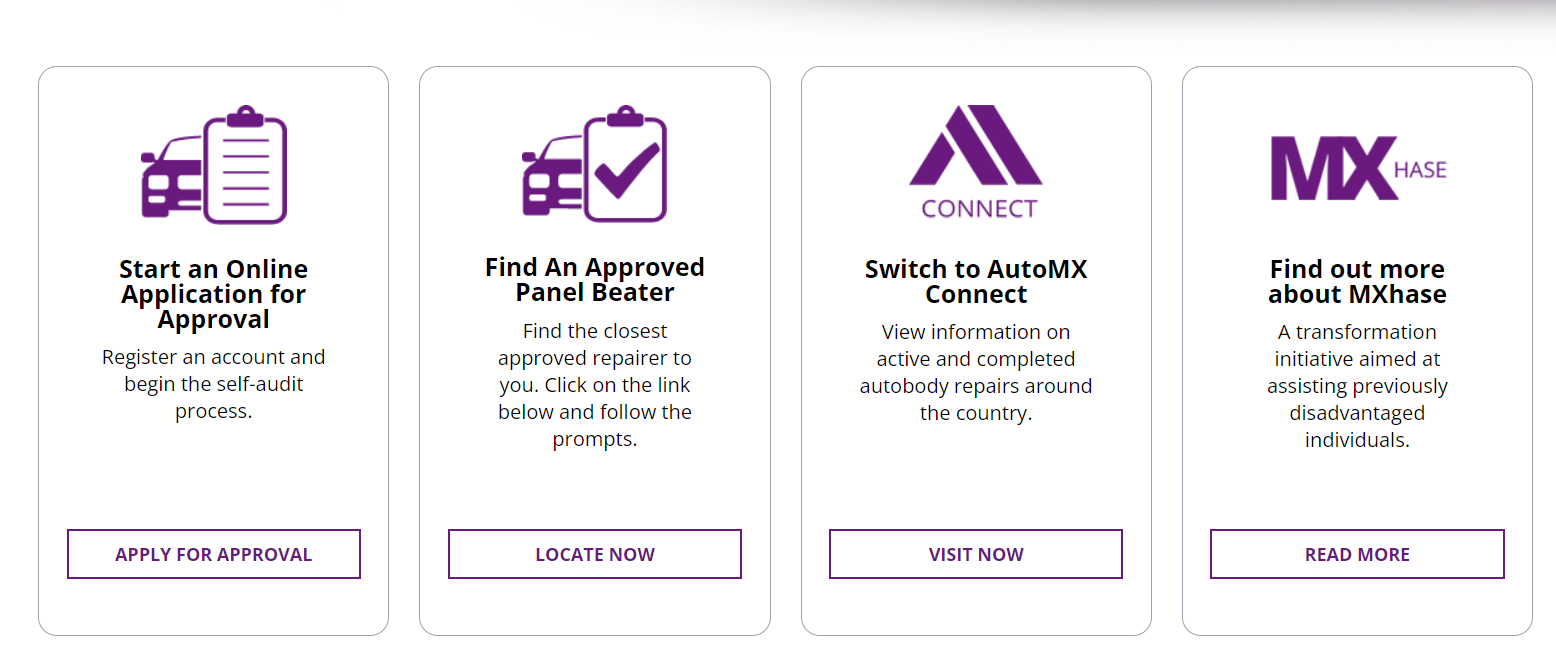
Task: Click the Switch to AutoMX Connect heading
Action: pos(975,281)
